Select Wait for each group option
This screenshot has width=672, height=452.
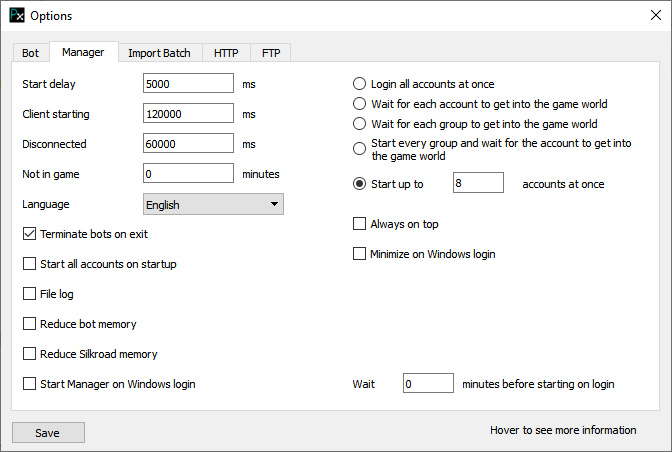(x=360, y=124)
